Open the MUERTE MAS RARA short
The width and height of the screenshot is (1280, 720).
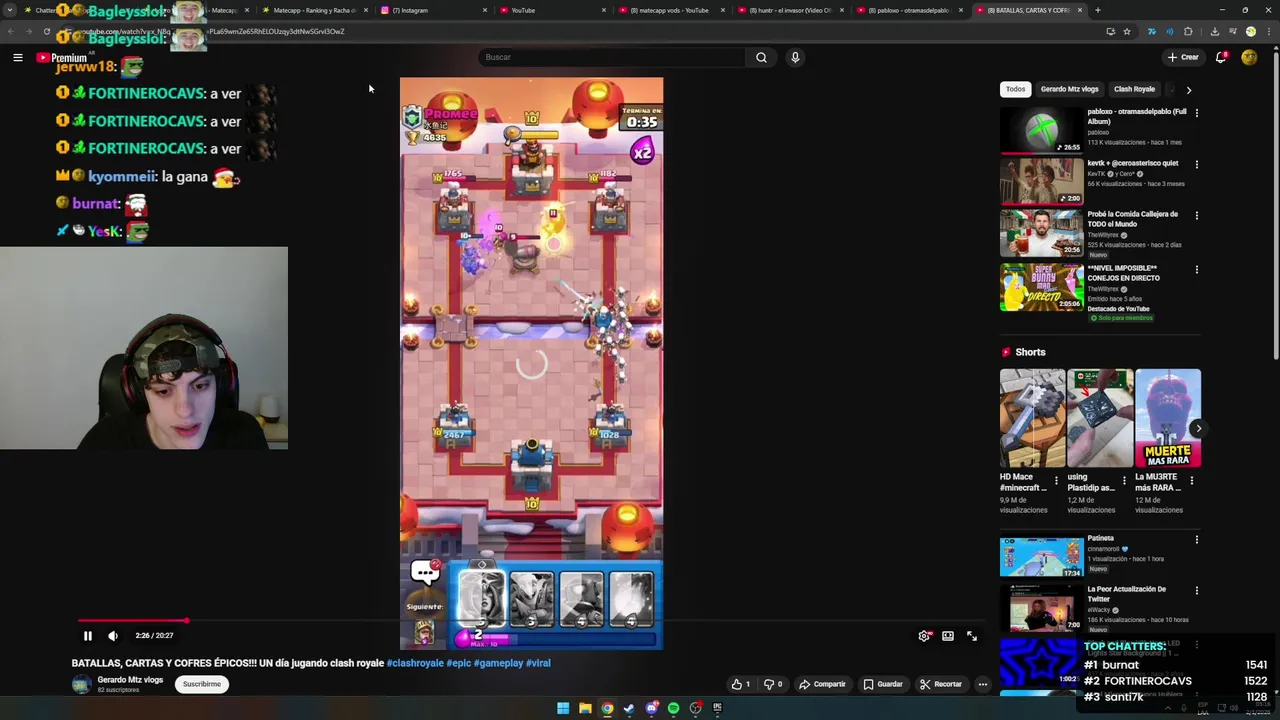coord(1168,418)
